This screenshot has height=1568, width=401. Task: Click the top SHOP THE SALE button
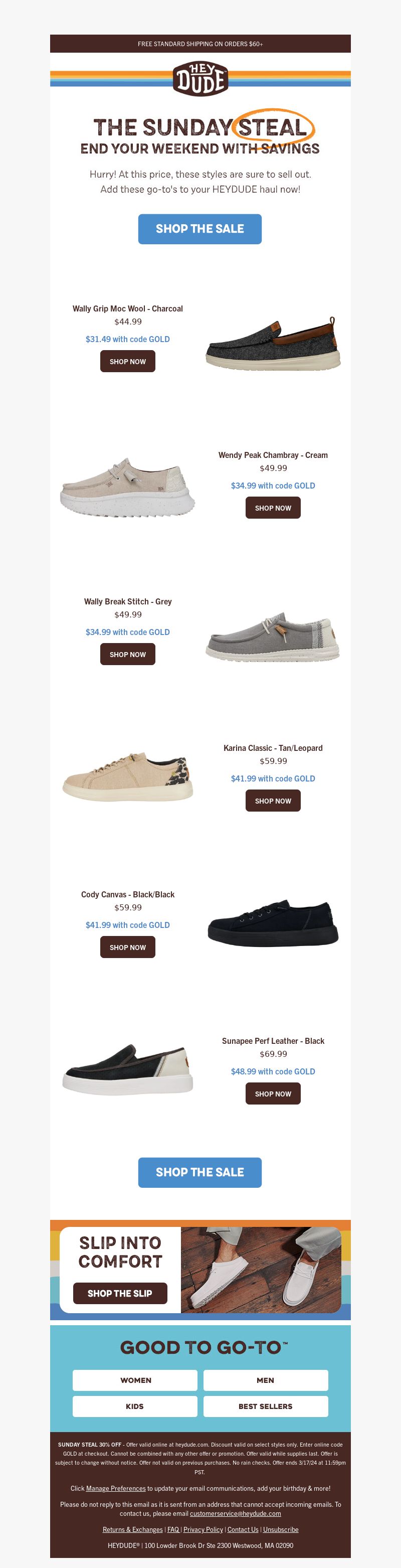click(199, 229)
